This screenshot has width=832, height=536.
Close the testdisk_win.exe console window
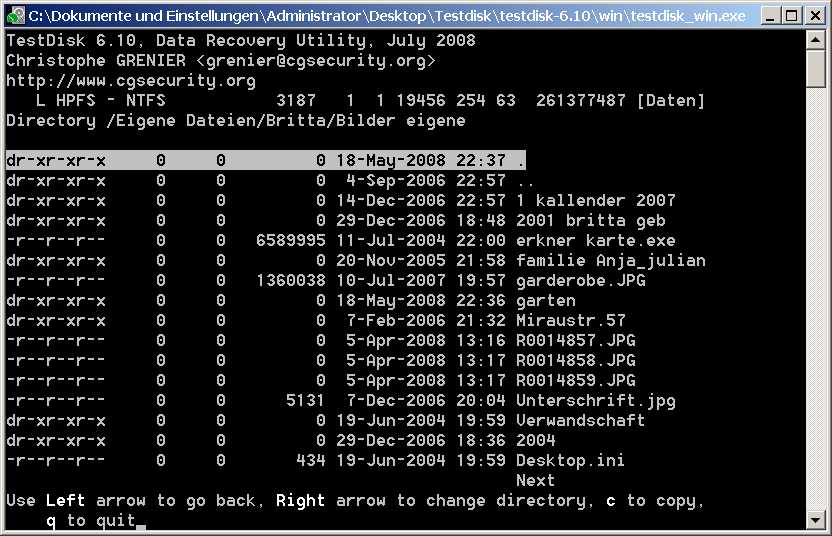click(x=814, y=16)
